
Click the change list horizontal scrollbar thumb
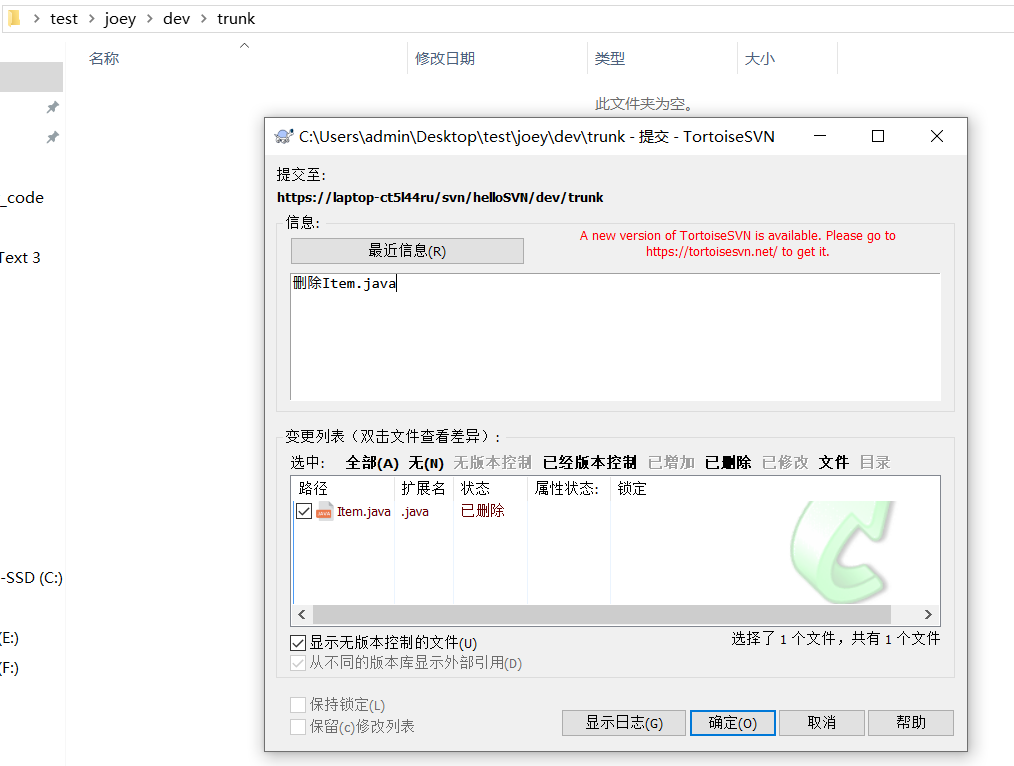pos(602,614)
